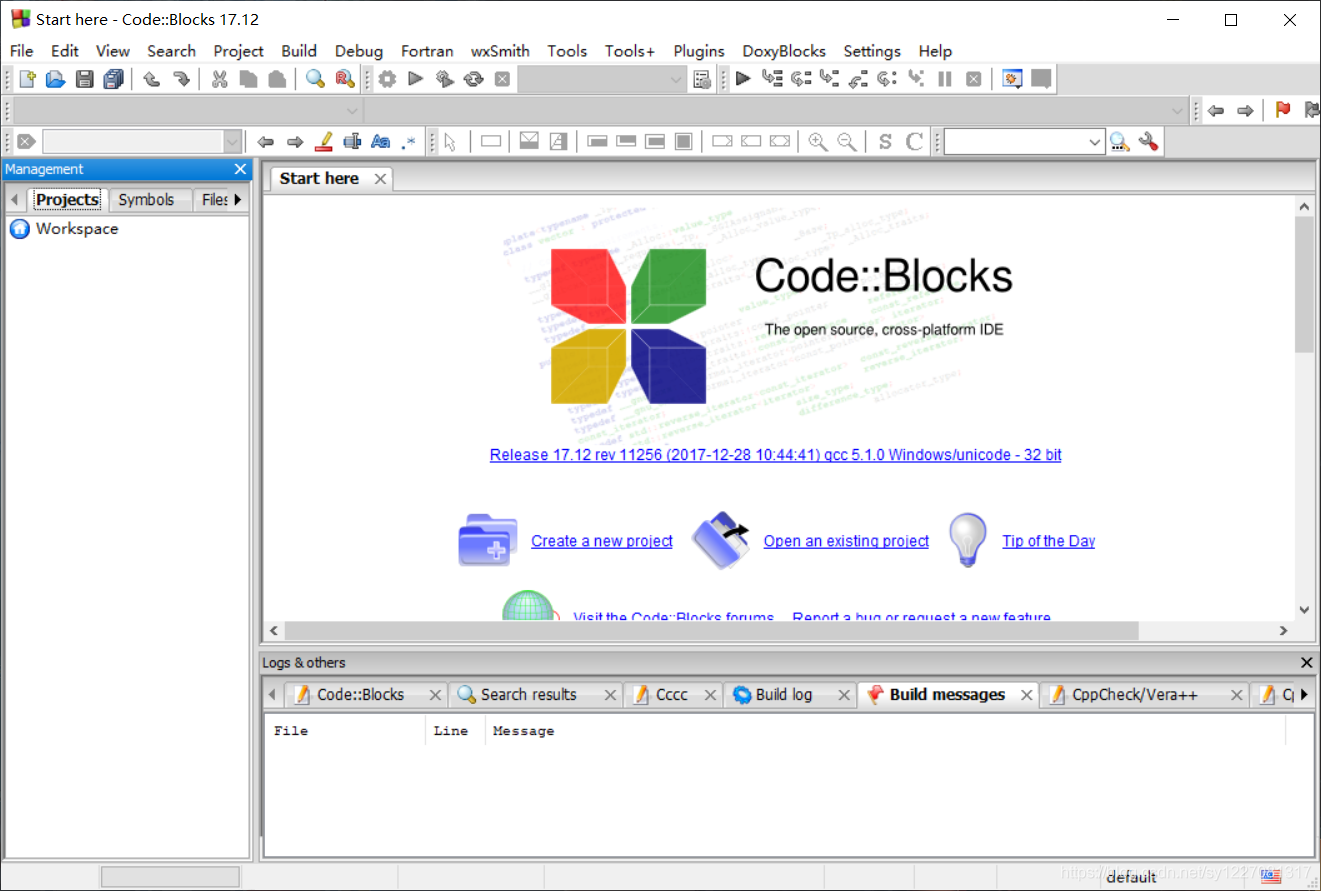
Task: Open the code completion scope dropdown
Action: (352, 110)
